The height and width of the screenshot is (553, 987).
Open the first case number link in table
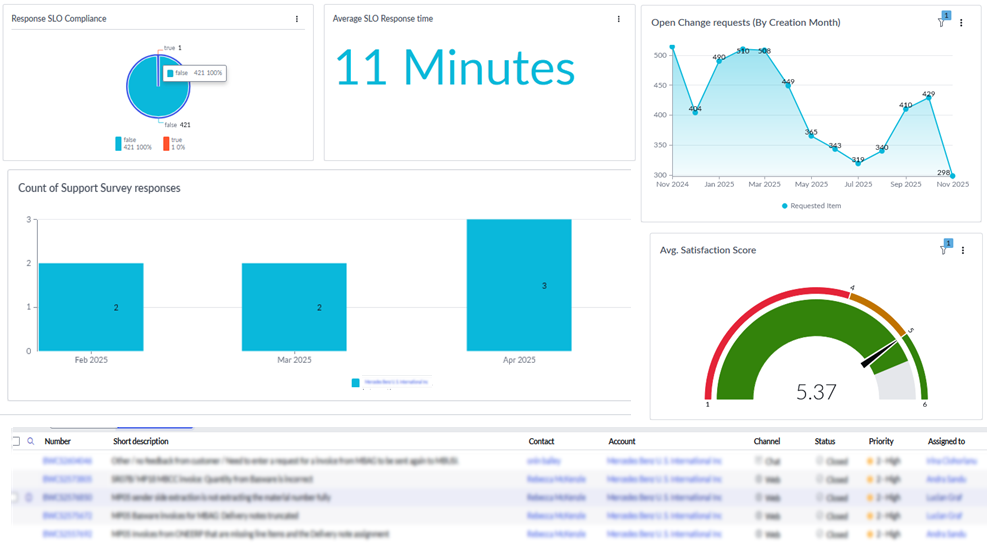point(67,461)
